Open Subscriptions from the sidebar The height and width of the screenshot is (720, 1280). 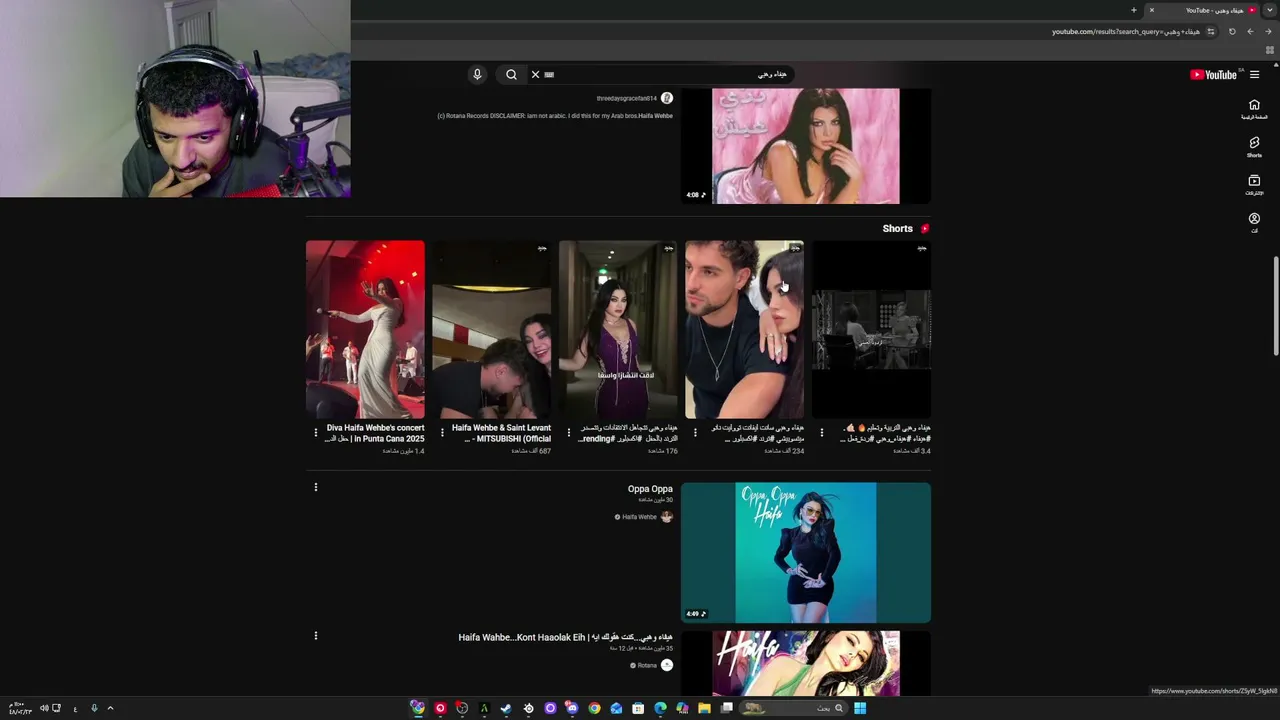click(x=1254, y=185)
